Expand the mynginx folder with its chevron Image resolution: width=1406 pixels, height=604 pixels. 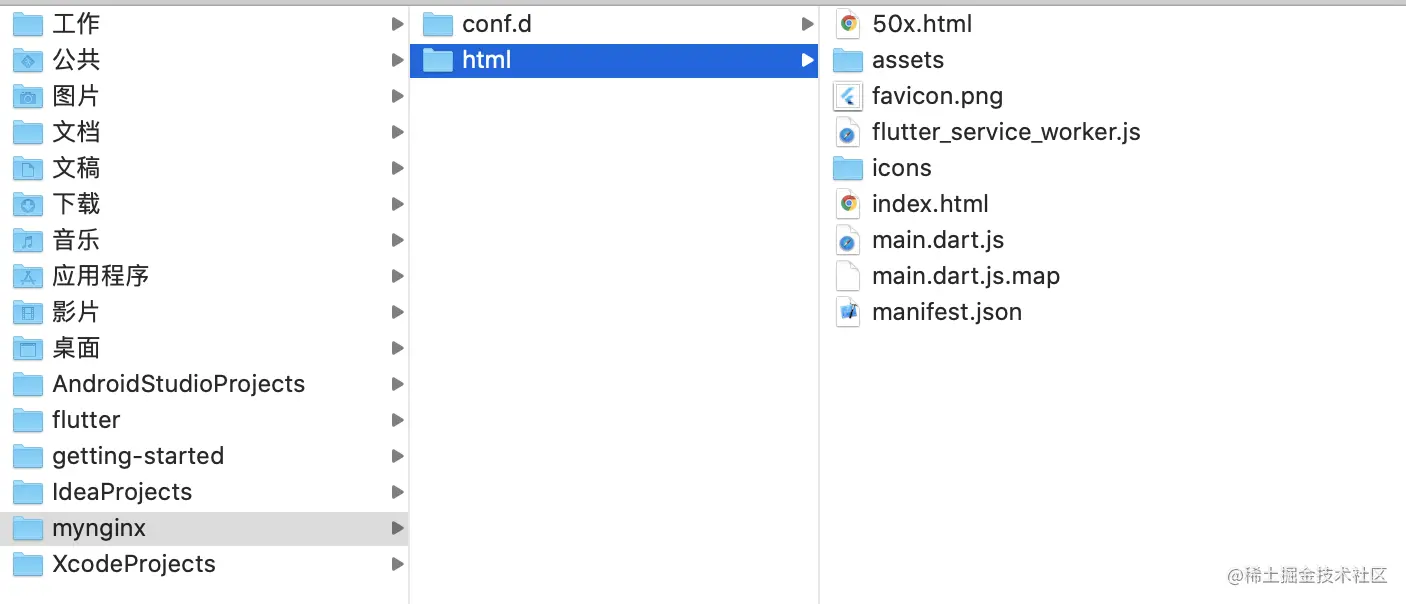click(397, 527)
